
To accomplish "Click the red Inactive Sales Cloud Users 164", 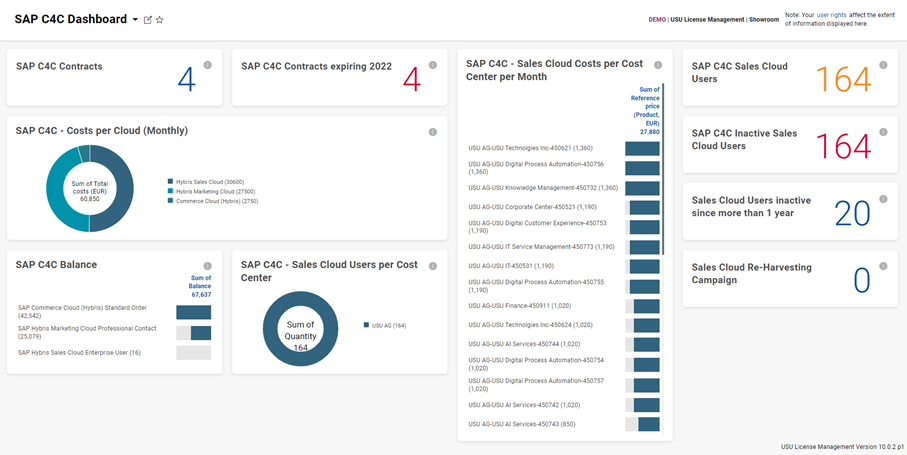I will click(843, 147).
